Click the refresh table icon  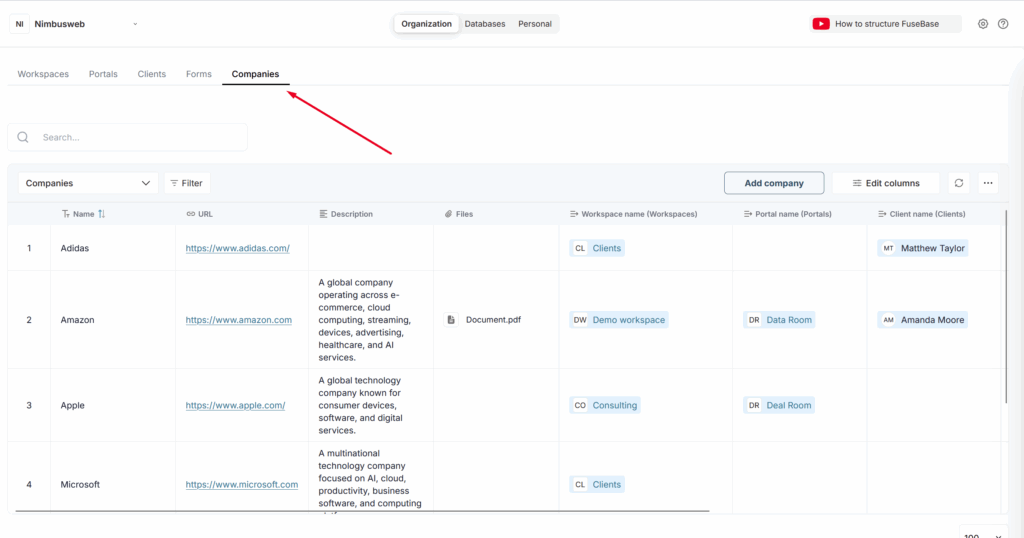(959, 183)
